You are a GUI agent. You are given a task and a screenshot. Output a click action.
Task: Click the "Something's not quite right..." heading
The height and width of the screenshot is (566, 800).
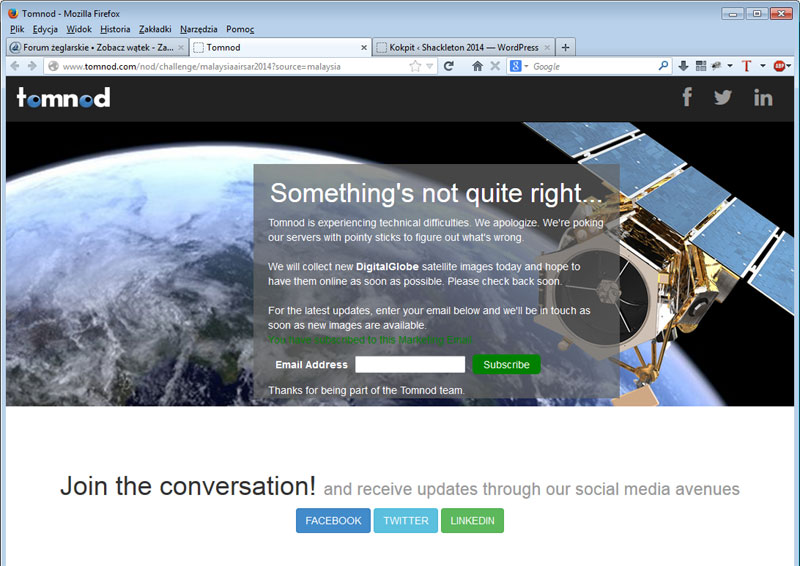point(436,193)
